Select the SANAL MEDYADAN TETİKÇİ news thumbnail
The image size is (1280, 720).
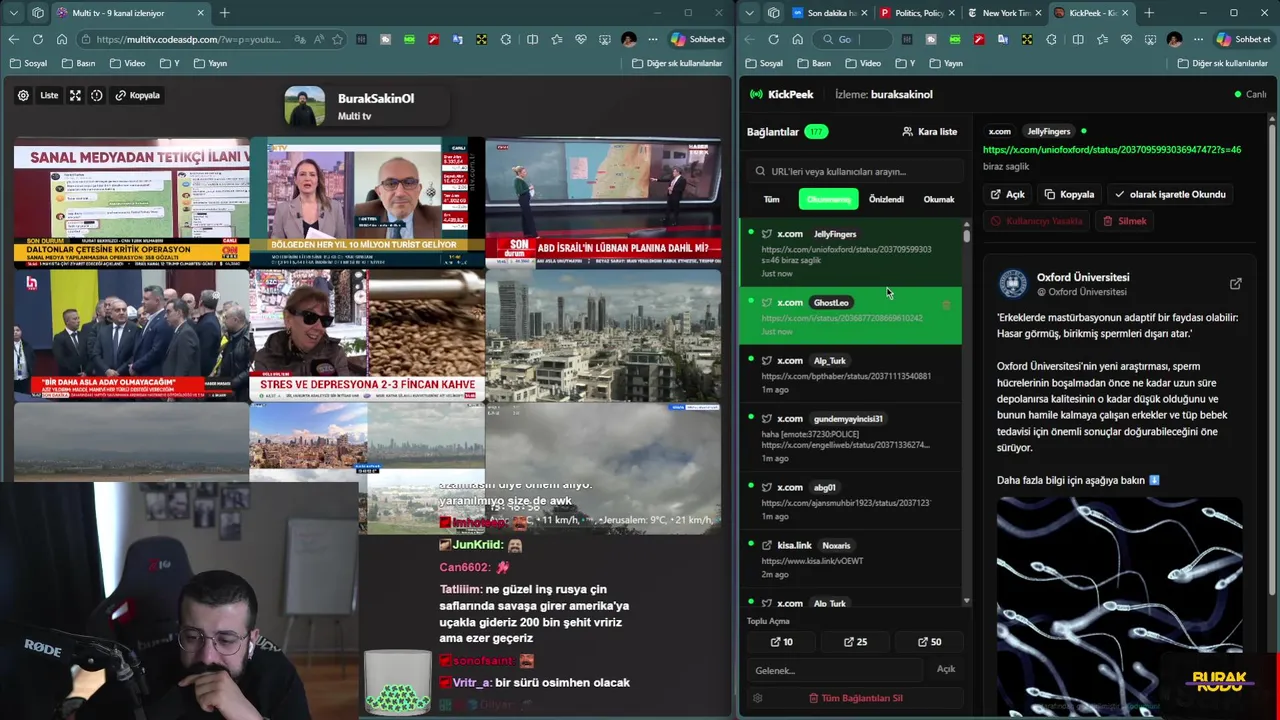(132, 203)
